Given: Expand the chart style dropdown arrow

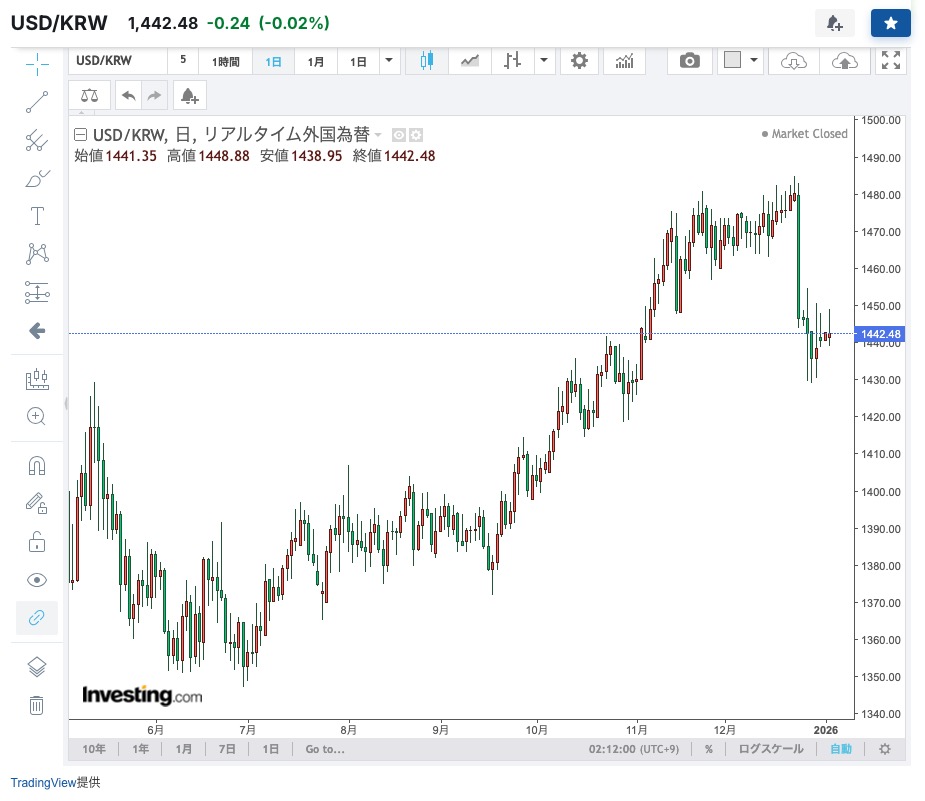Looking at the screenshot, I should [544, 61].
